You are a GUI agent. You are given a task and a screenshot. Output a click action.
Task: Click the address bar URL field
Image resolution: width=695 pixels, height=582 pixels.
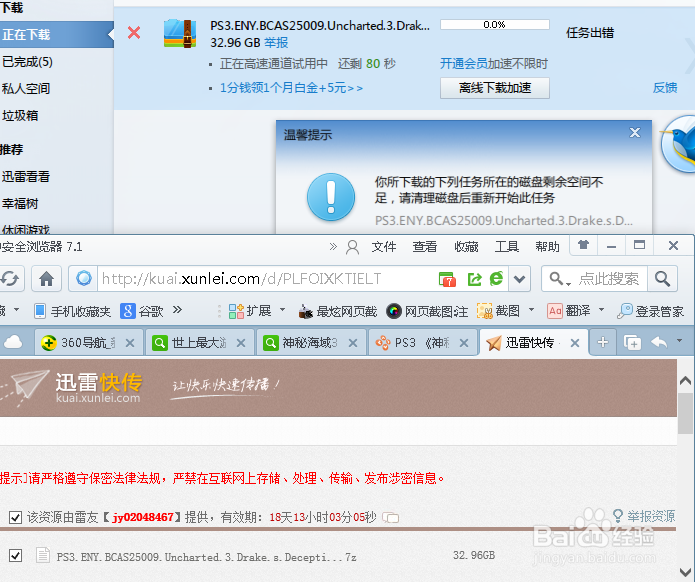pyautogui.click(x=266, y=279)
